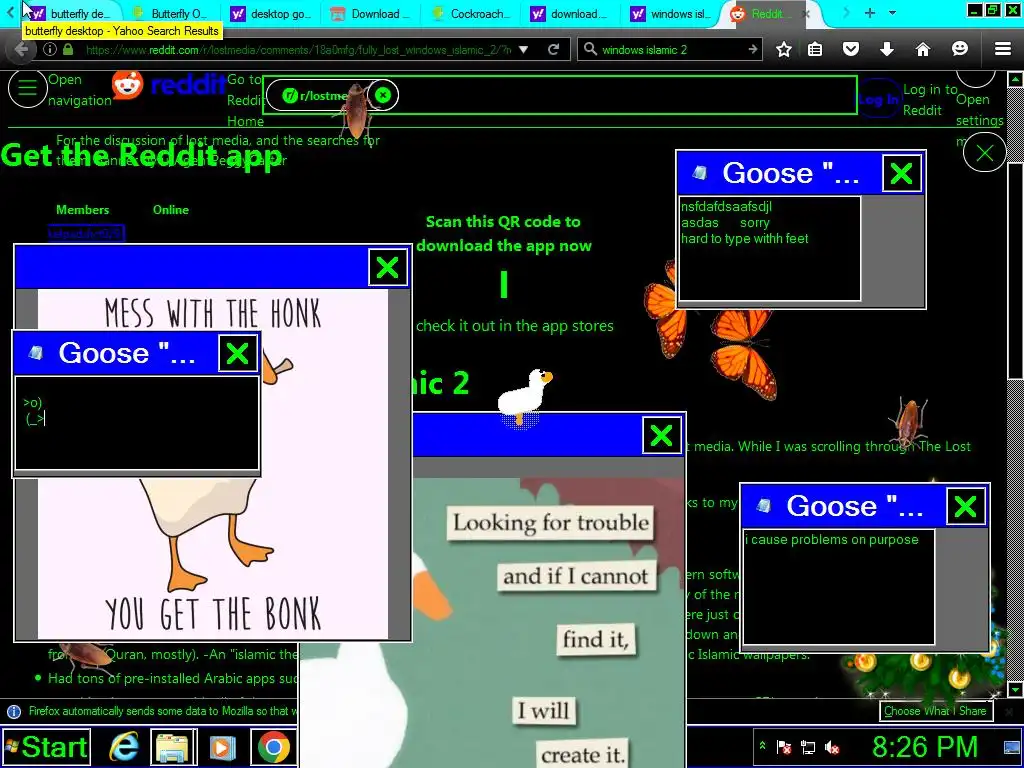The image size is (1024, 768).
Task: Click the search box containing 'windows islamic 2'
Action: pyautogui.click(x=670, y=50)
